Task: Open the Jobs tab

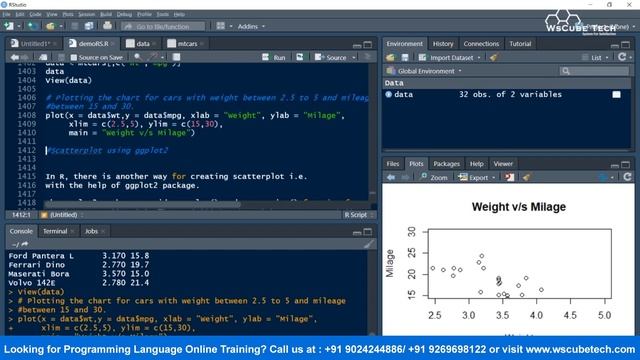Action: 91,231
